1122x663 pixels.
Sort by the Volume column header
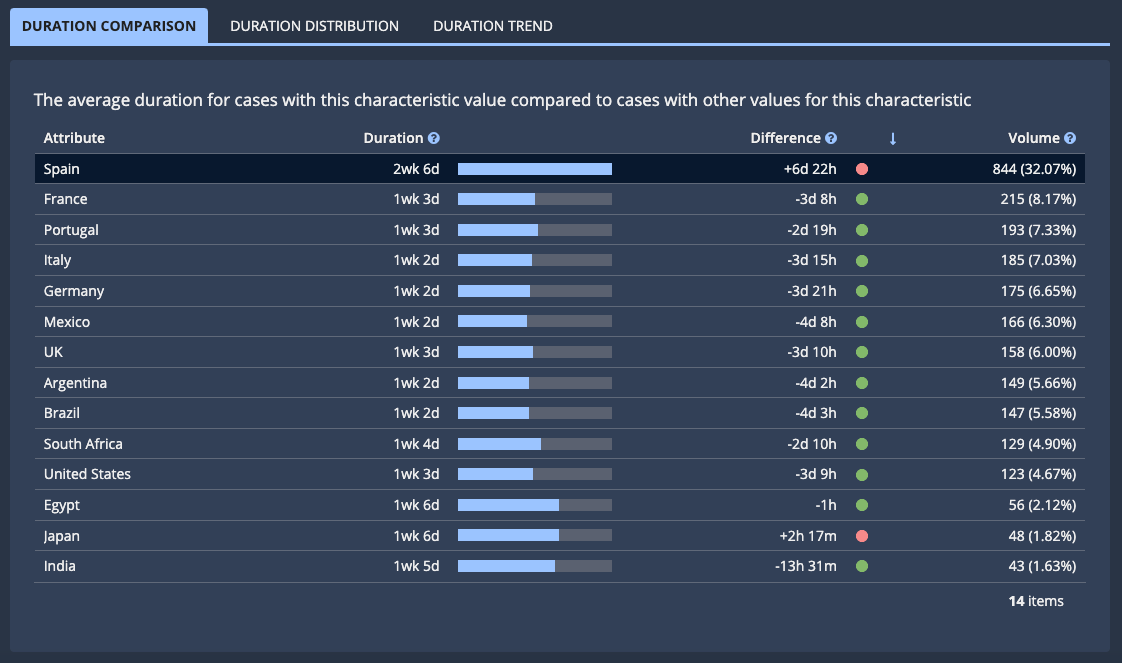click(x=1033, y=138)
